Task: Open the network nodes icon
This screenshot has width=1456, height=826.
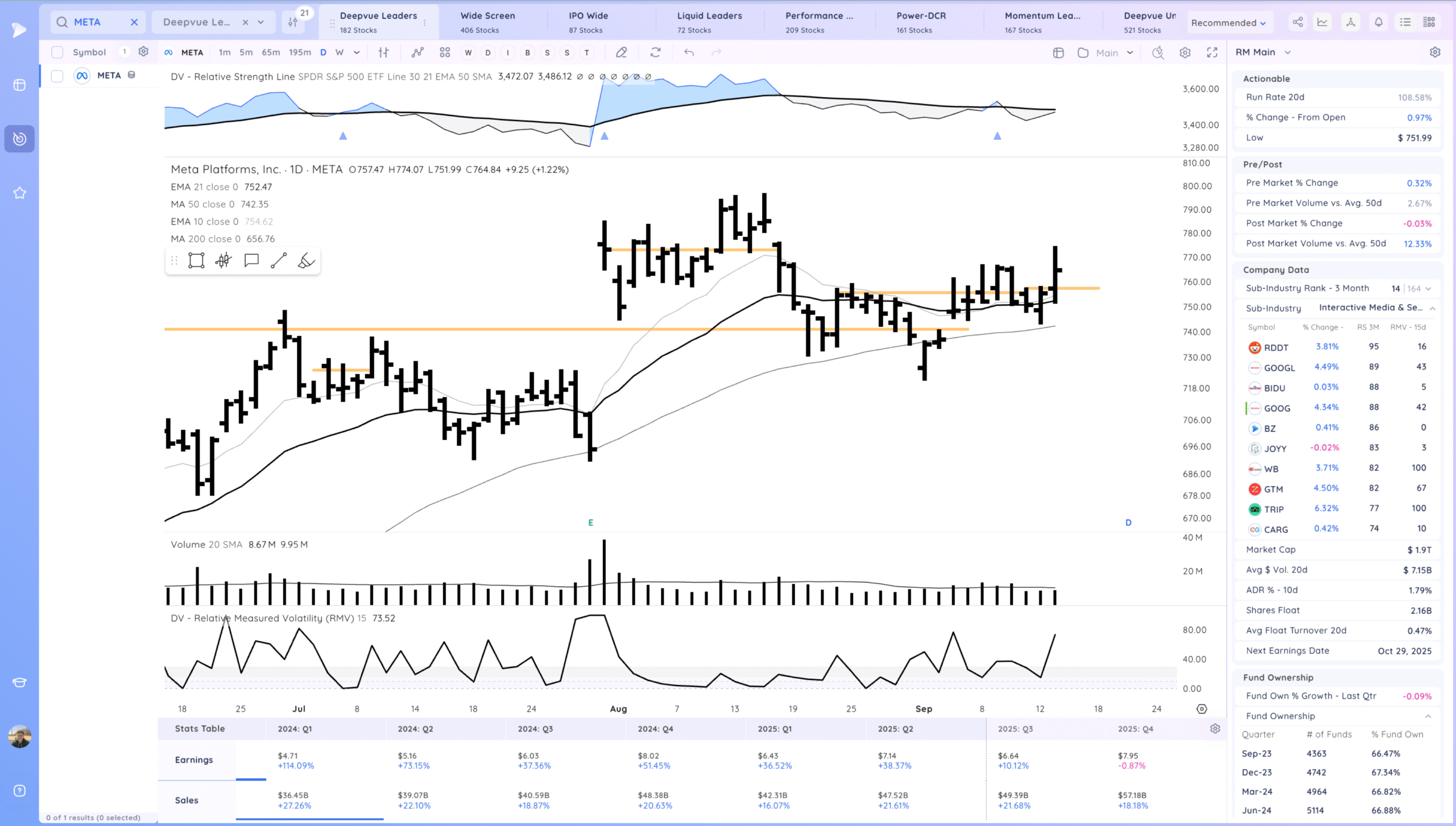Action: click(x=1350, y=22)
